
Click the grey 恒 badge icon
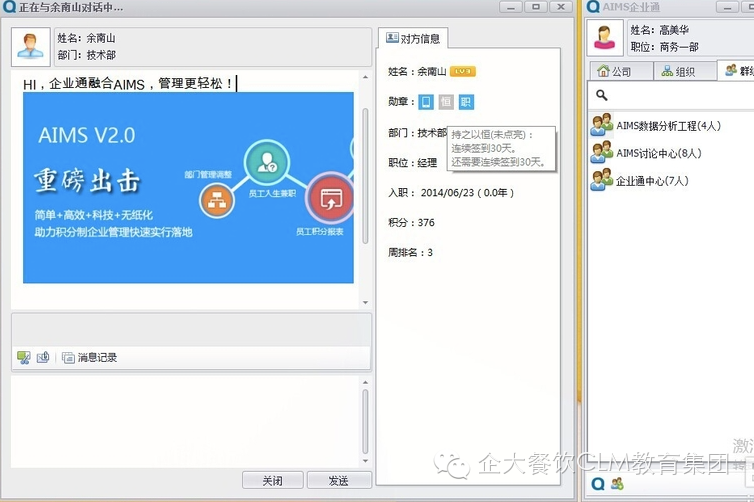[x=446, y=102]
